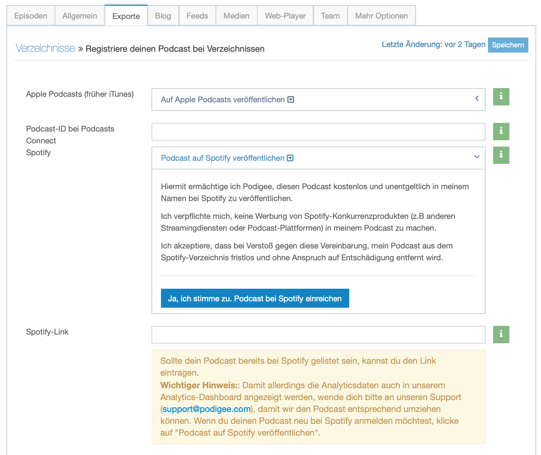Screen dimensions: 541x455
Task: Click external-link icon after Apple Podcasts veröffentlichen
Action: pyautogui.click(x=291, y=100)
